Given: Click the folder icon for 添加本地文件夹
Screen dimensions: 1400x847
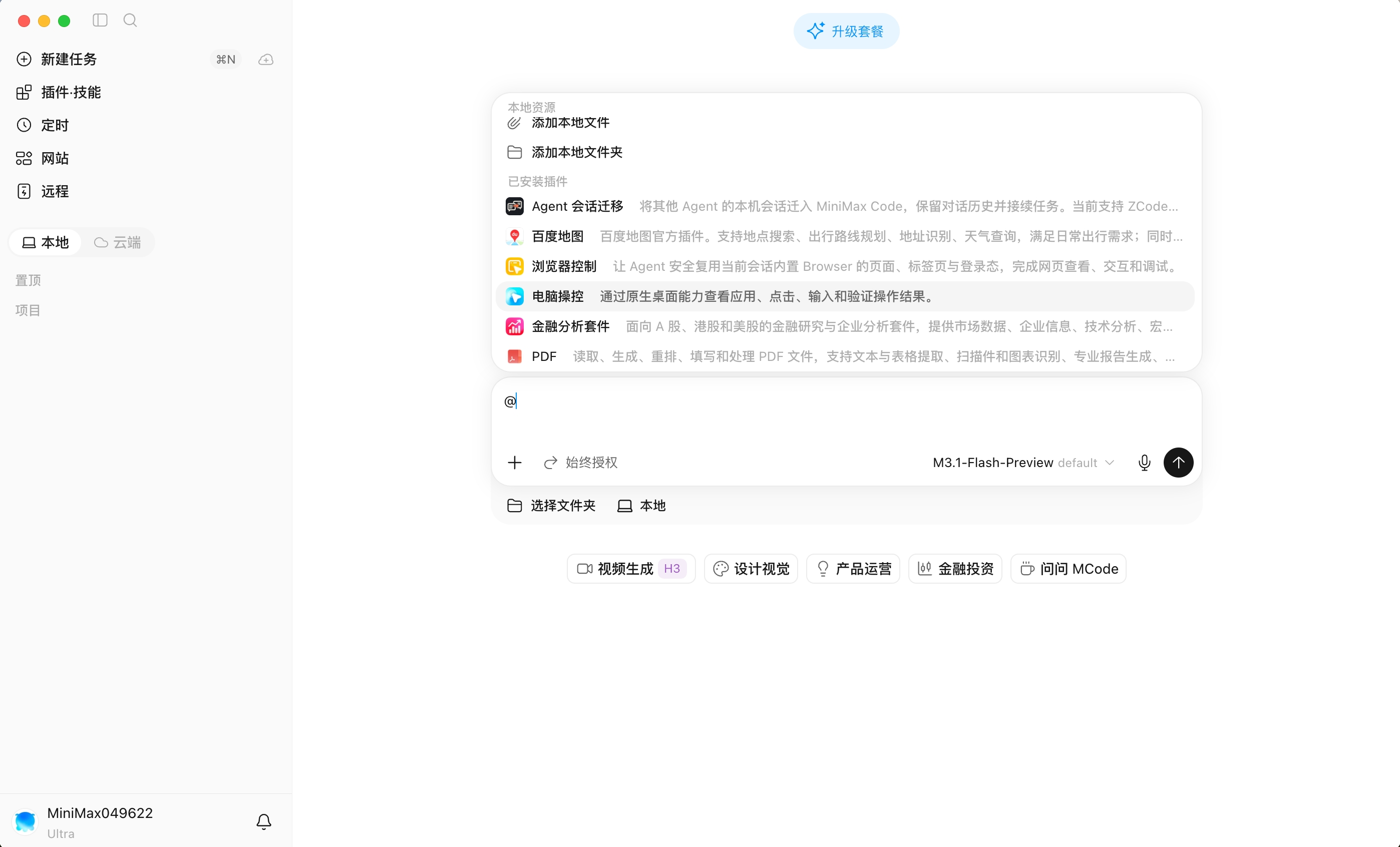Looking at the screenshot, I should (x=514, y=152).
